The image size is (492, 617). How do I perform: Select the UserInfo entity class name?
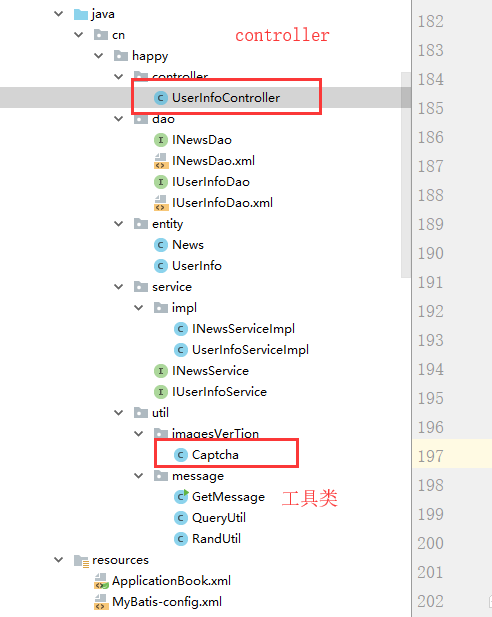click(x=197, y=266)
